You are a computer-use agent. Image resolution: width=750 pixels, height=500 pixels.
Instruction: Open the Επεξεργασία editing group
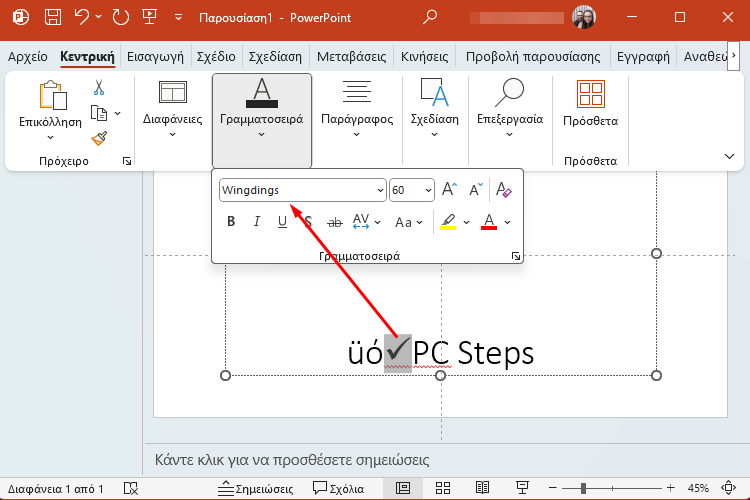pos(510,110)
